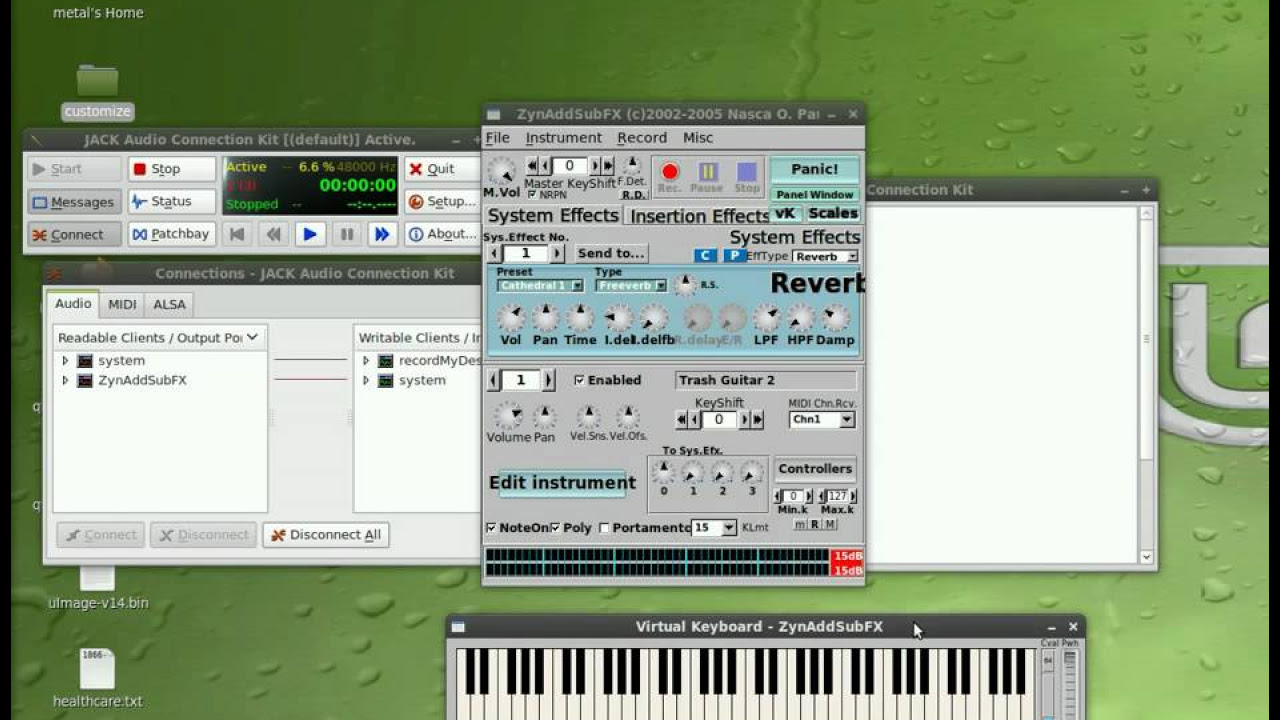Expand the recordMyDesktop writable client
This screenshot has height=720, width=1280.
pos(366,360)
